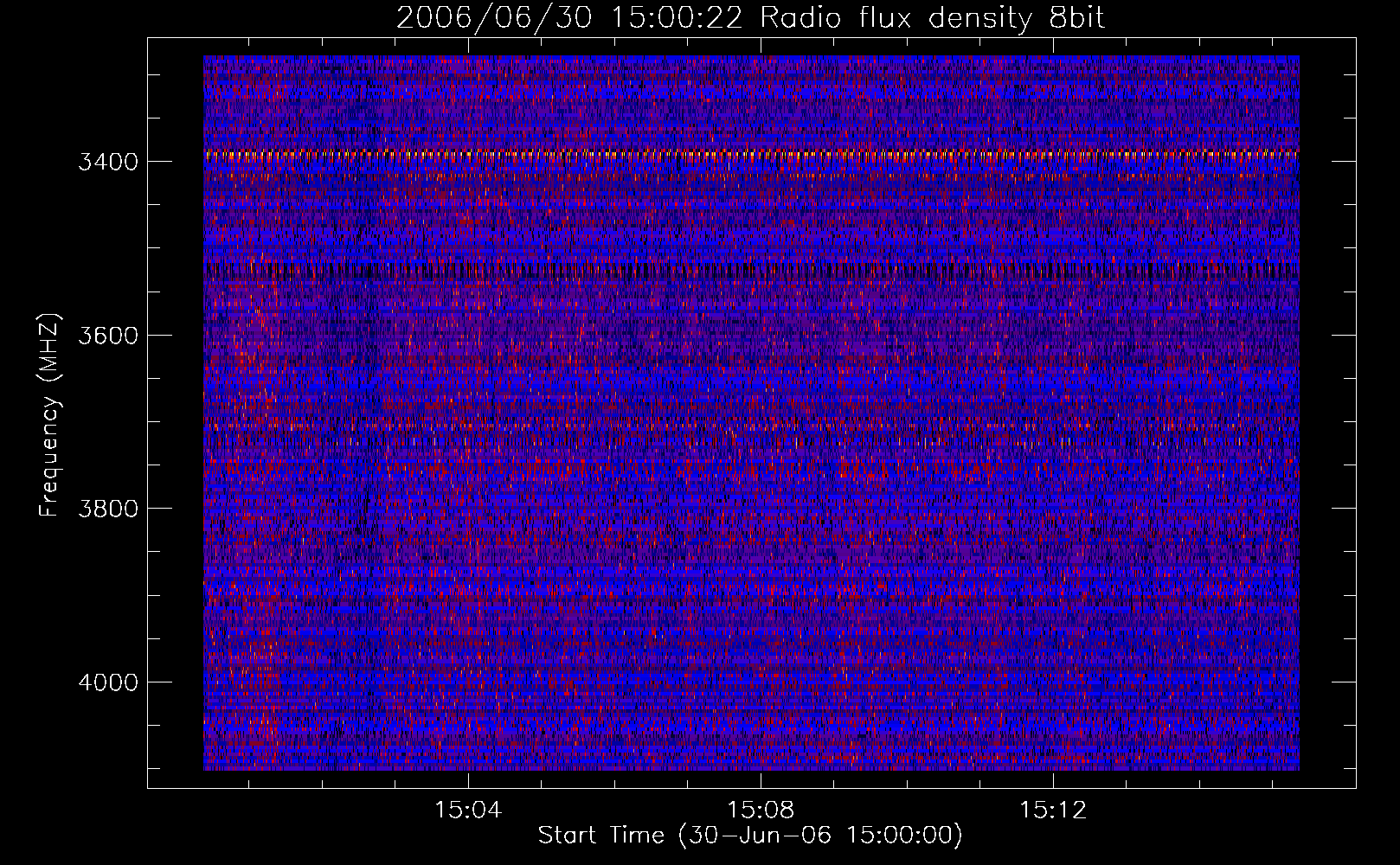Click the 3400 frequency axis label

[108, 163]
